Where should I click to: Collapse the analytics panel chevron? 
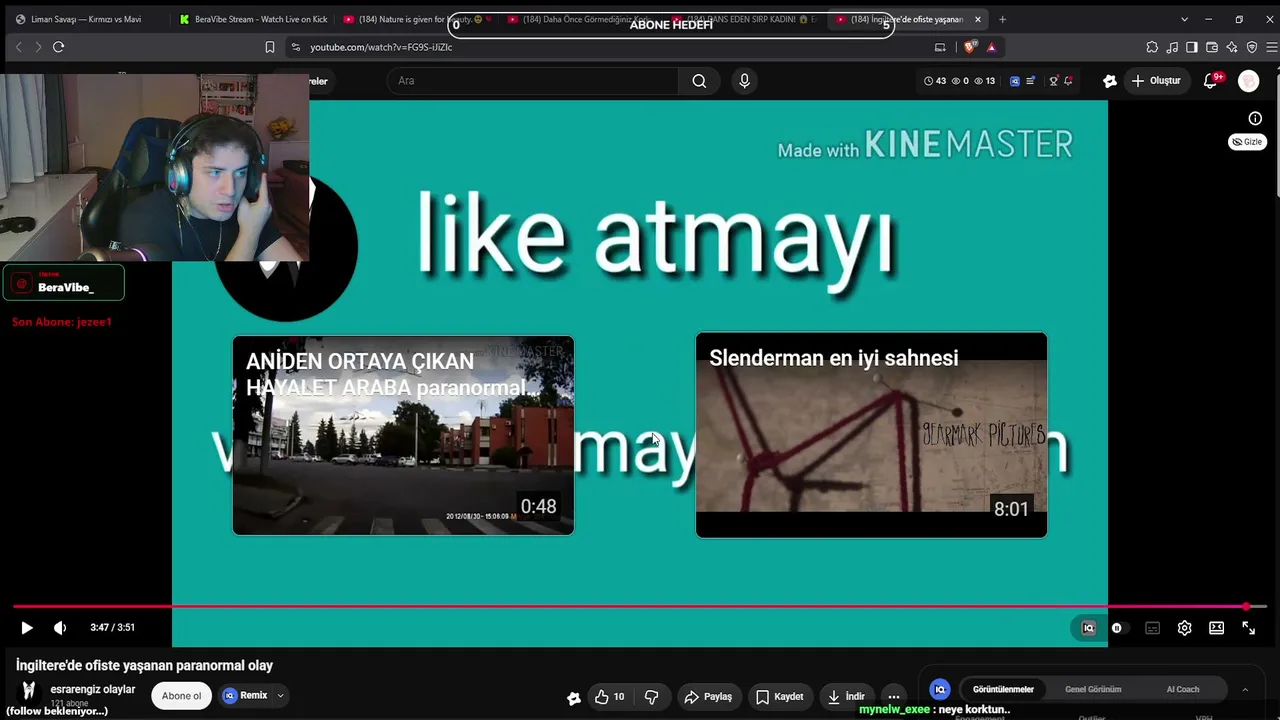[x=1245, y=689]
